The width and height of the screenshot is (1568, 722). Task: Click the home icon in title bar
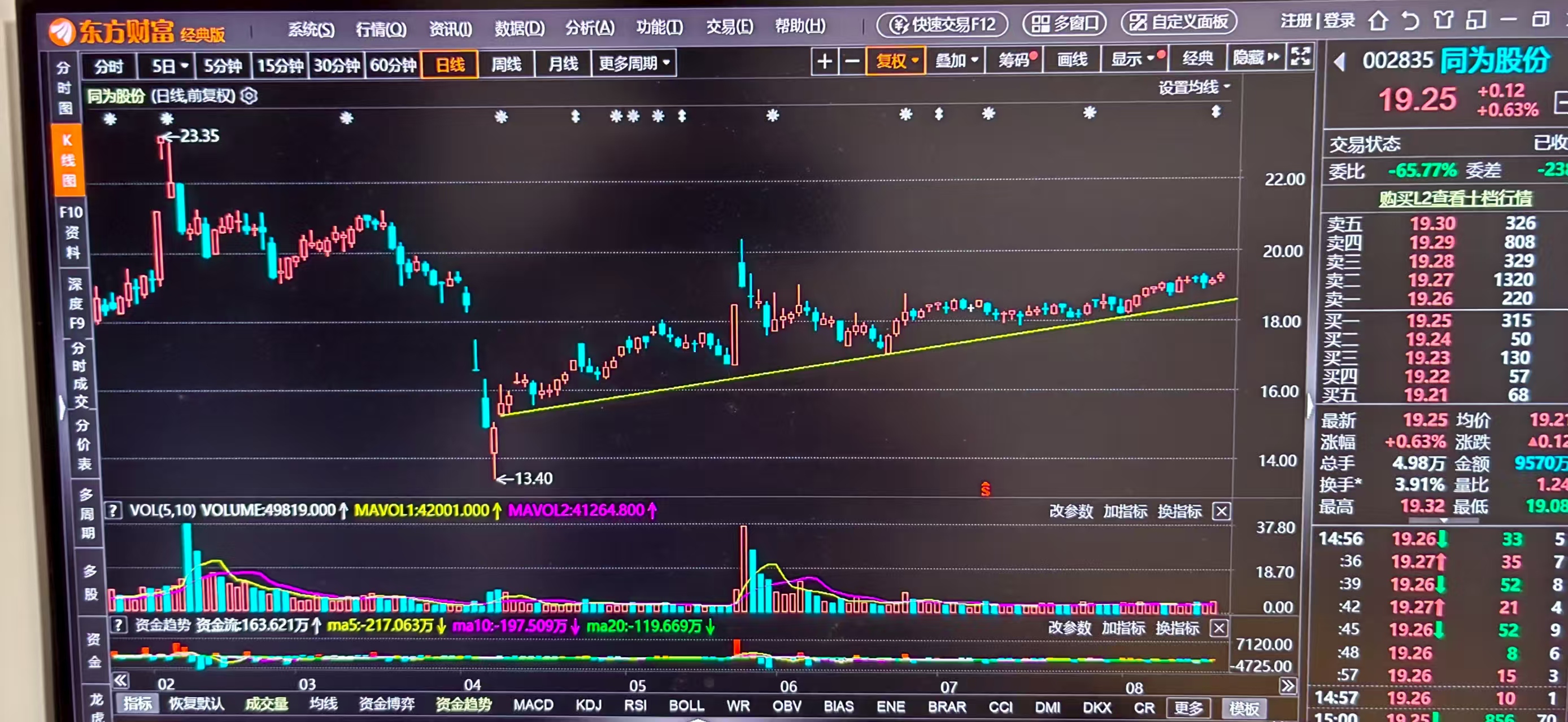point(1378,21)
